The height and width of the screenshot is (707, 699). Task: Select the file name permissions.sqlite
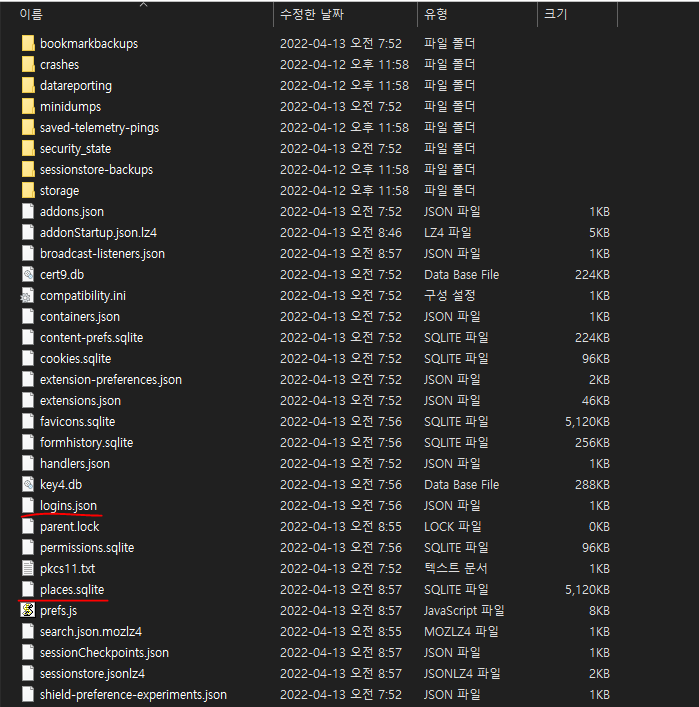pos(87,548)
